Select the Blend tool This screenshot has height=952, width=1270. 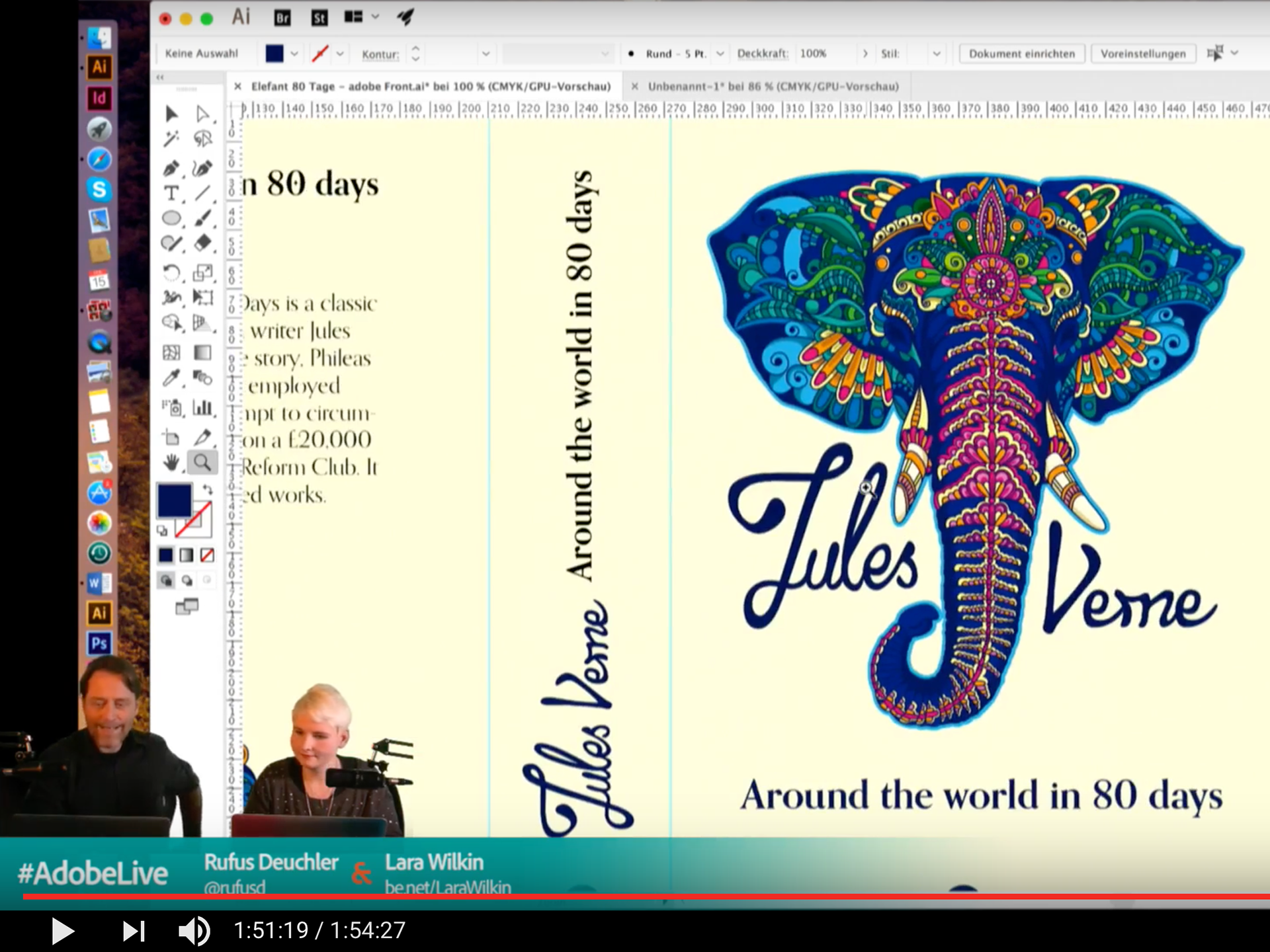click(x=203, y=378)
